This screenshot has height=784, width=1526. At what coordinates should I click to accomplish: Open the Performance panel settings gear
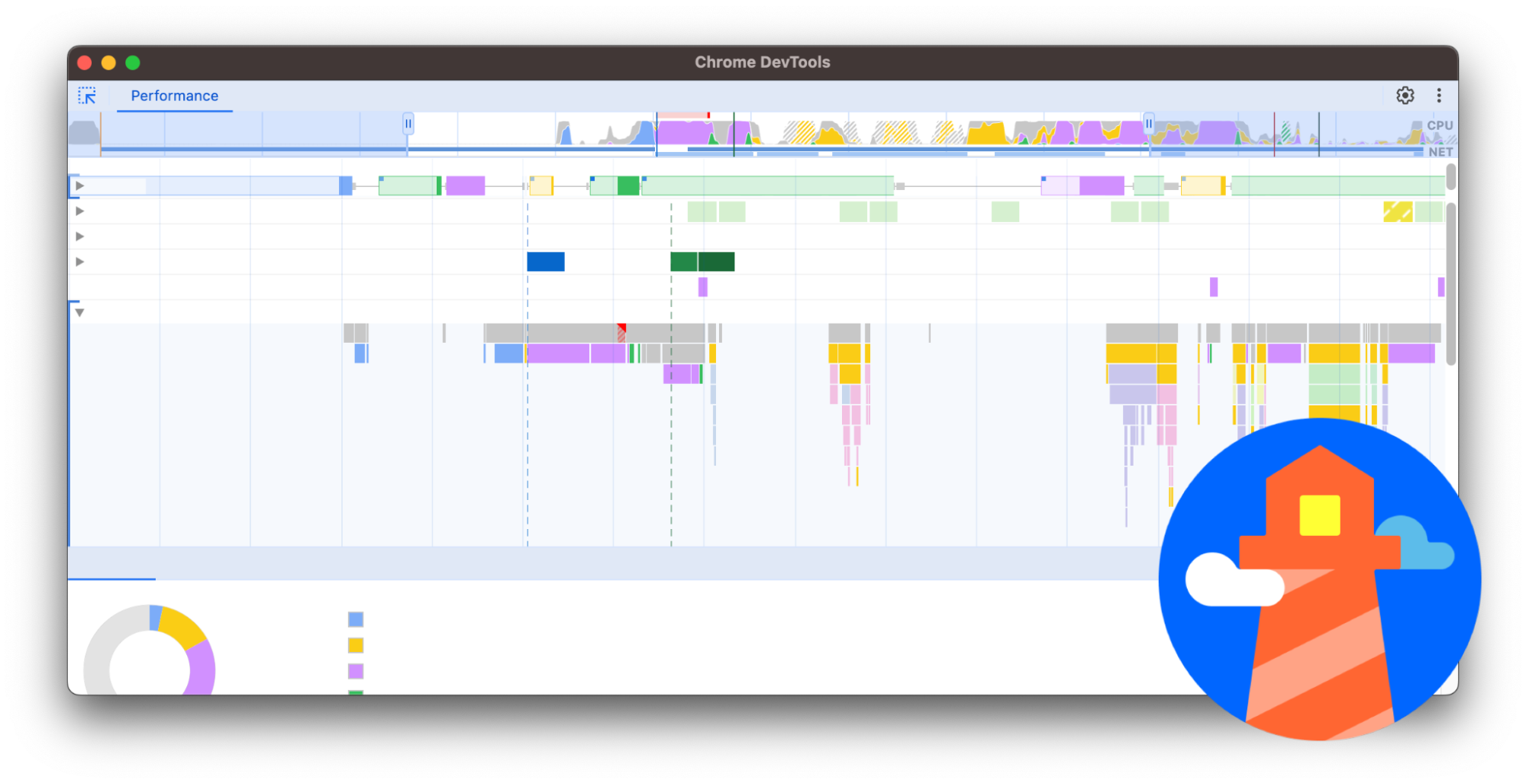(x=1405, y=95)
